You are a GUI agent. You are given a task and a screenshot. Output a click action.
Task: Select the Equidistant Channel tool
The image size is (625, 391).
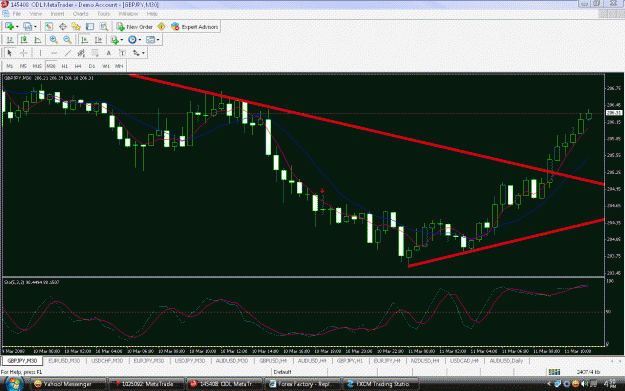click(x=81, y=53)
